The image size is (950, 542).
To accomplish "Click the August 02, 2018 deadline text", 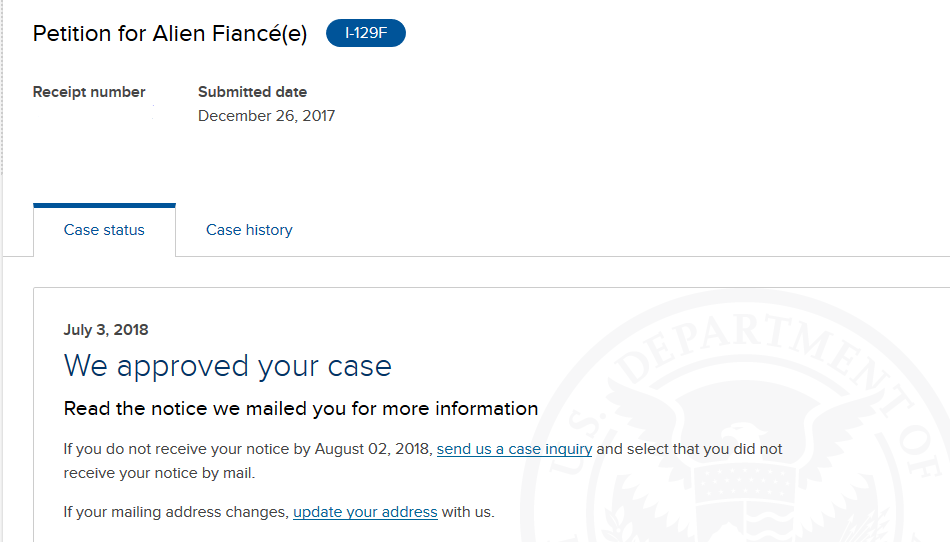I will (x=371, y=449).
